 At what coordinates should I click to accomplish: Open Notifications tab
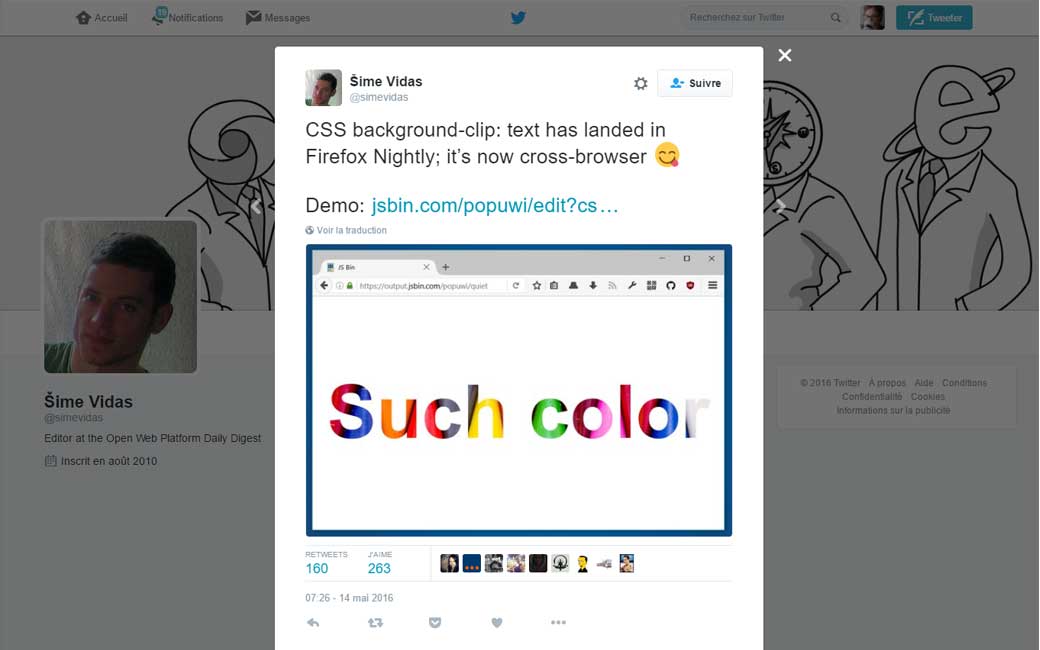(188, 18)
